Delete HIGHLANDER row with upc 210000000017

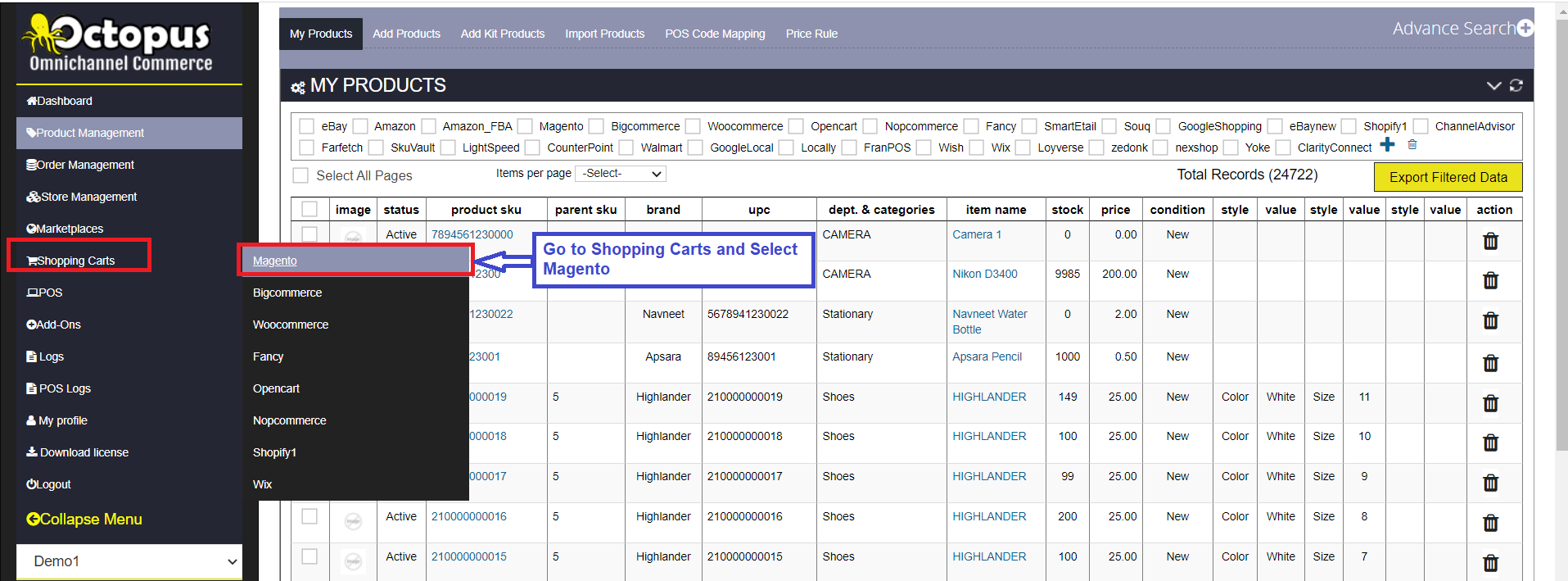point(1490,483)
